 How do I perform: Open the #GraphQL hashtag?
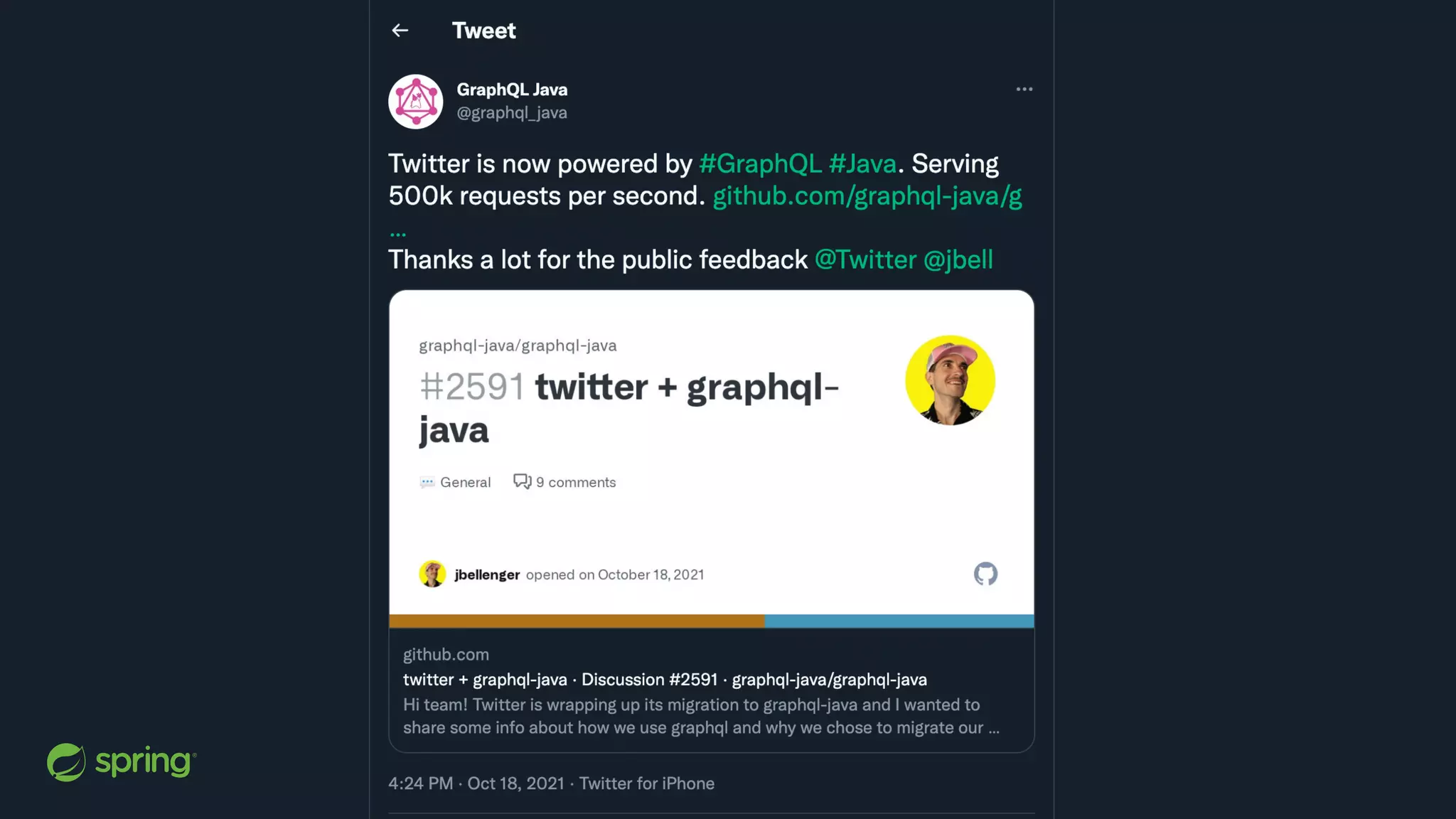click(x=760, y=164)
